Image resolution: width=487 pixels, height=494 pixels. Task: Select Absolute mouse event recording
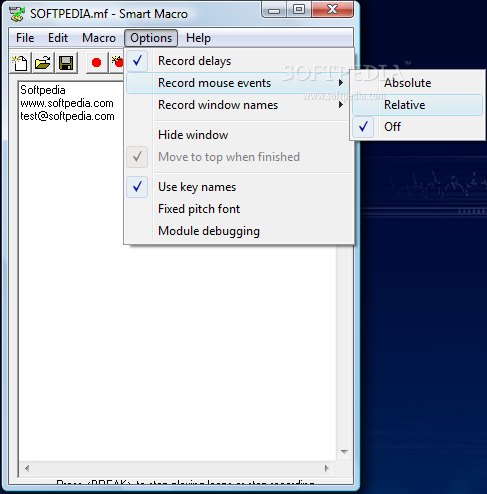tap(417, 83)
